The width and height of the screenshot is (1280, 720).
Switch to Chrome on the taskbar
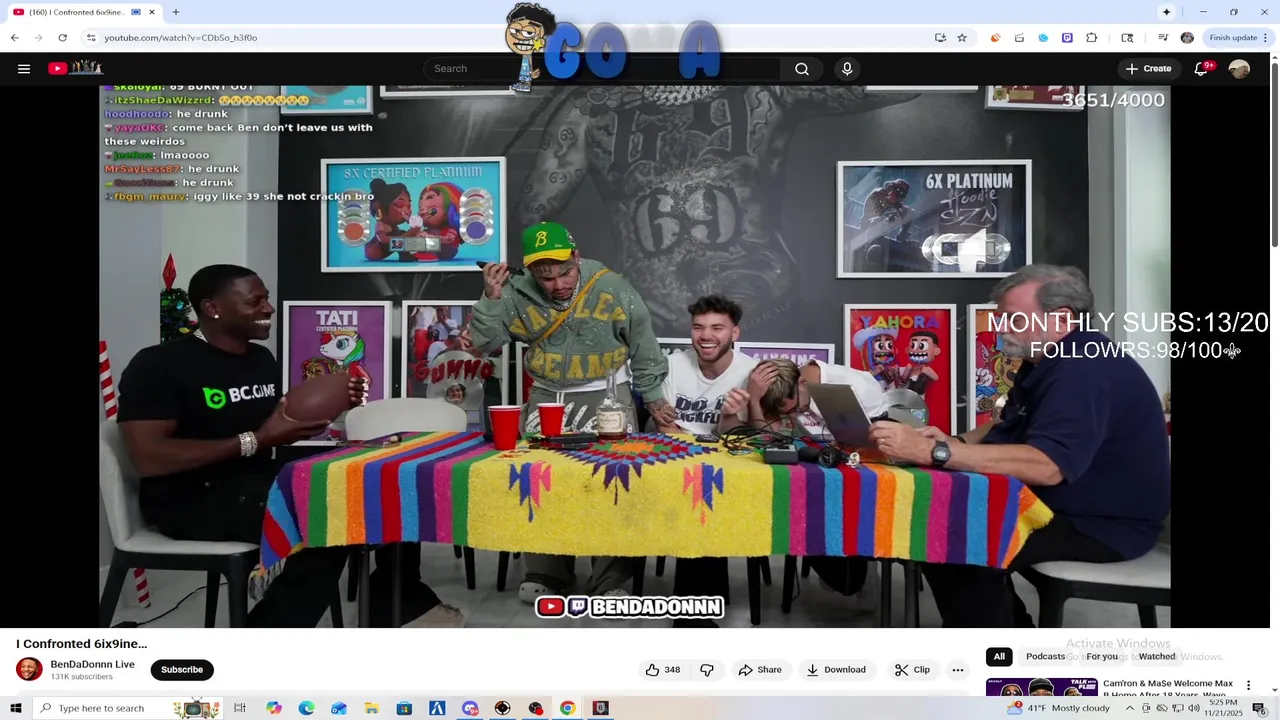(567, 708)
